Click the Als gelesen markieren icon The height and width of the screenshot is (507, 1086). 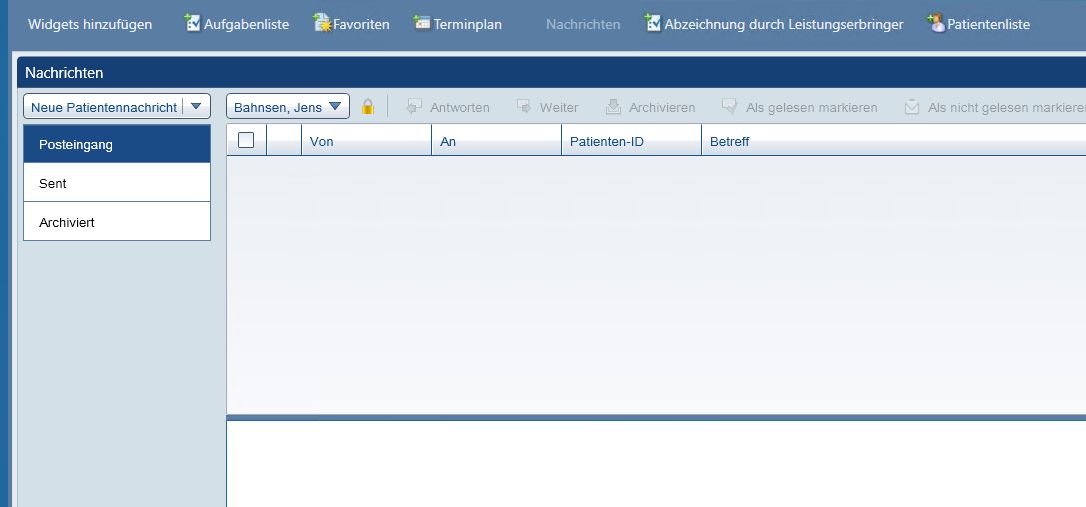point(729,107)
